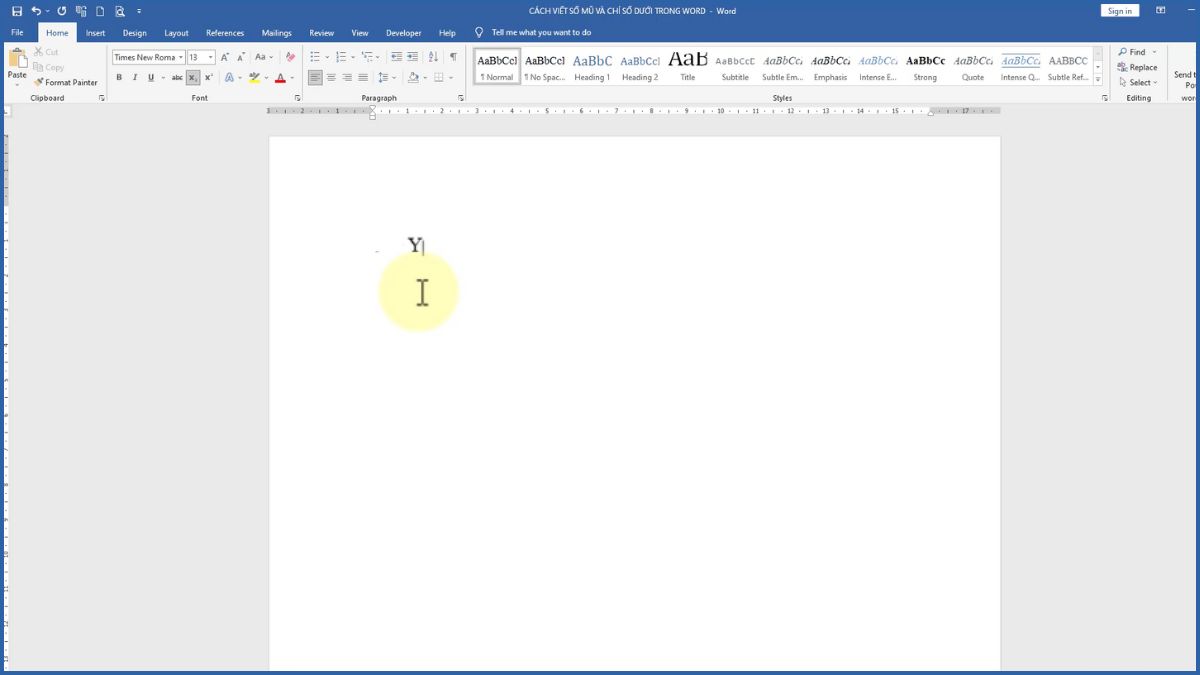This screenshot has width=1200, height=675.
Task: Click the Shading paint bucket icon
Action: (414, 77)
